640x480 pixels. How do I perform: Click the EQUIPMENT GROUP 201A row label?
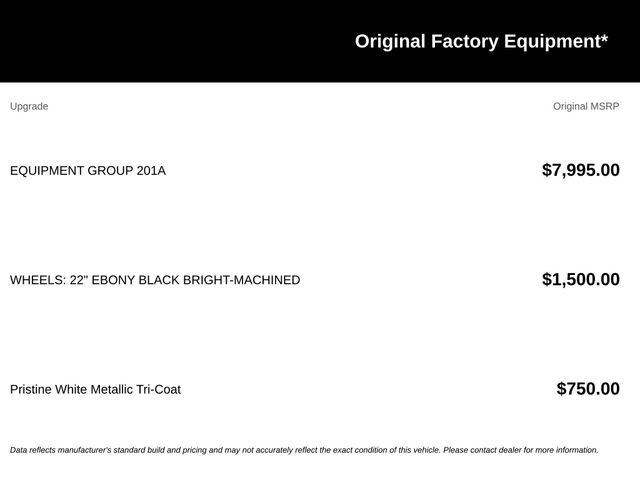(x=88, y=171)
